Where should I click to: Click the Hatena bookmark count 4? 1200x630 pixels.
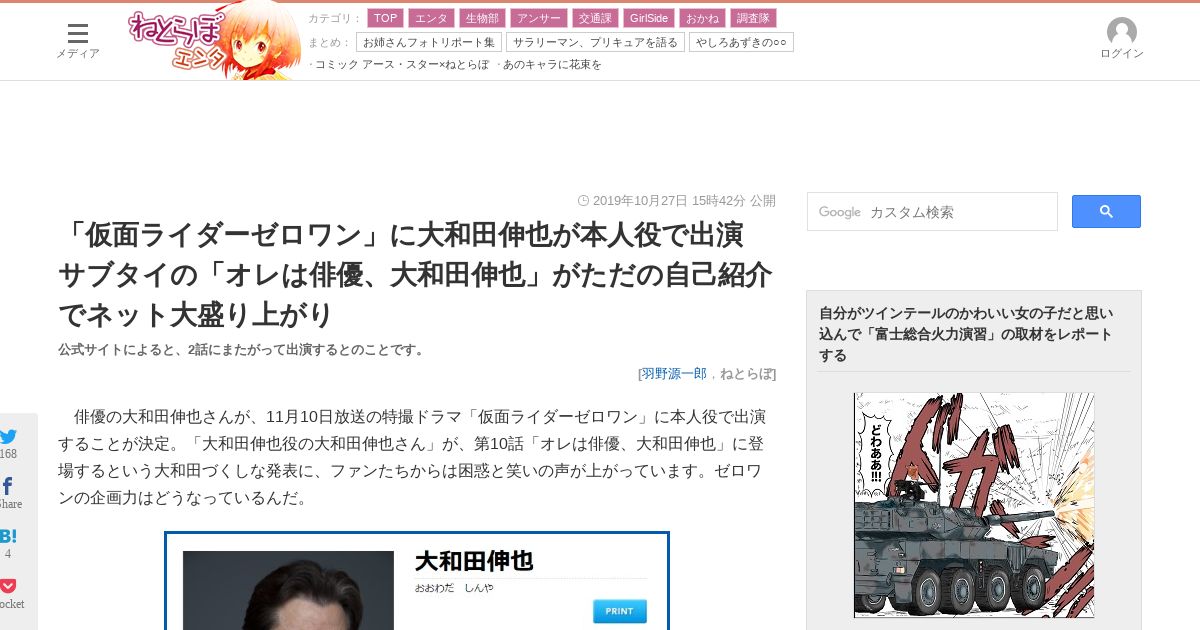point(8,554)
